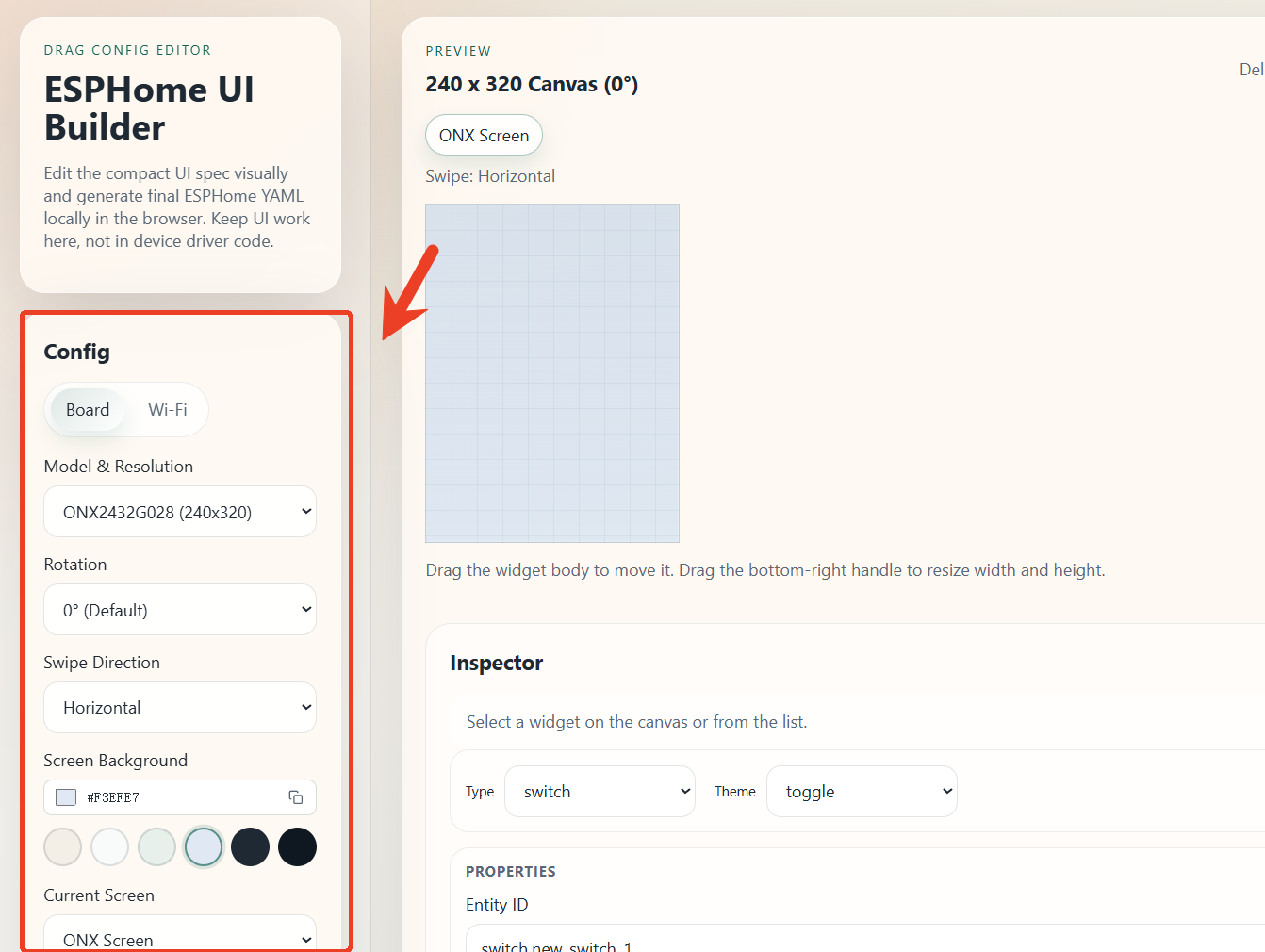Choose the pale green preset swatch
This screenshot has width=1265, height=952.
click(x=156, y=846)
